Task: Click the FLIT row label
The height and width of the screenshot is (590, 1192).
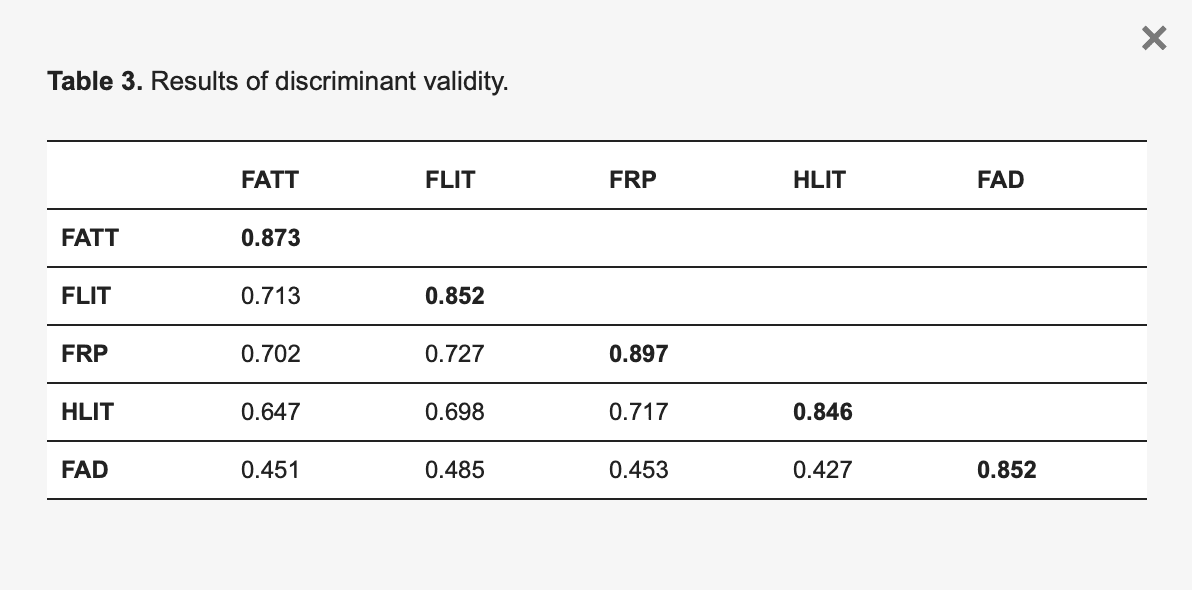Action: pyautogui.click(x=85, y=296)
